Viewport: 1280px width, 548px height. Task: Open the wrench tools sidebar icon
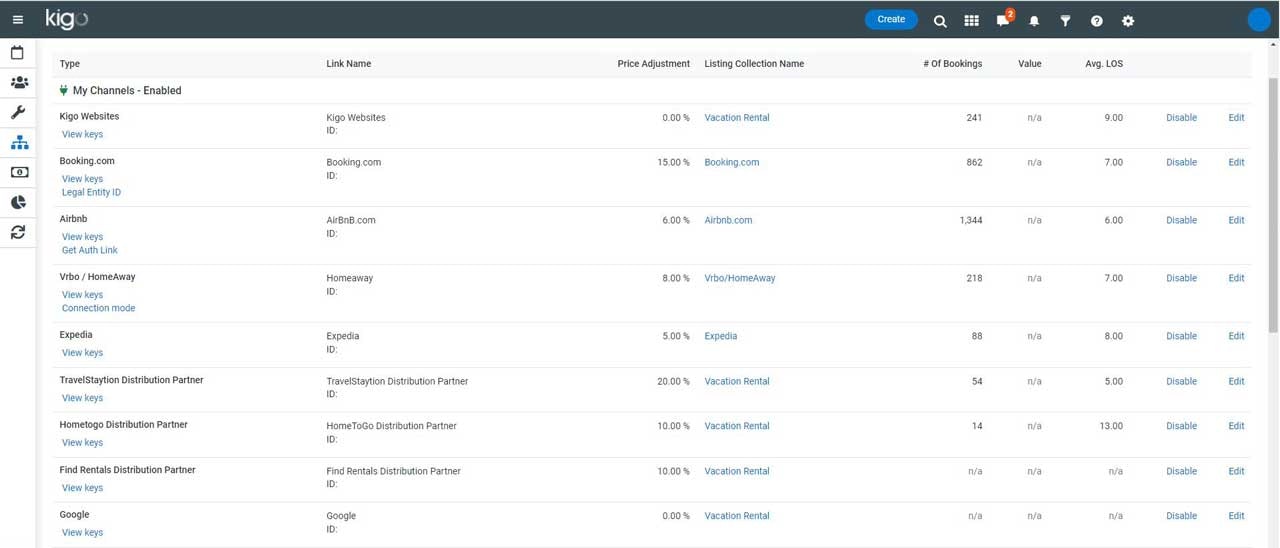coord(18,112)
